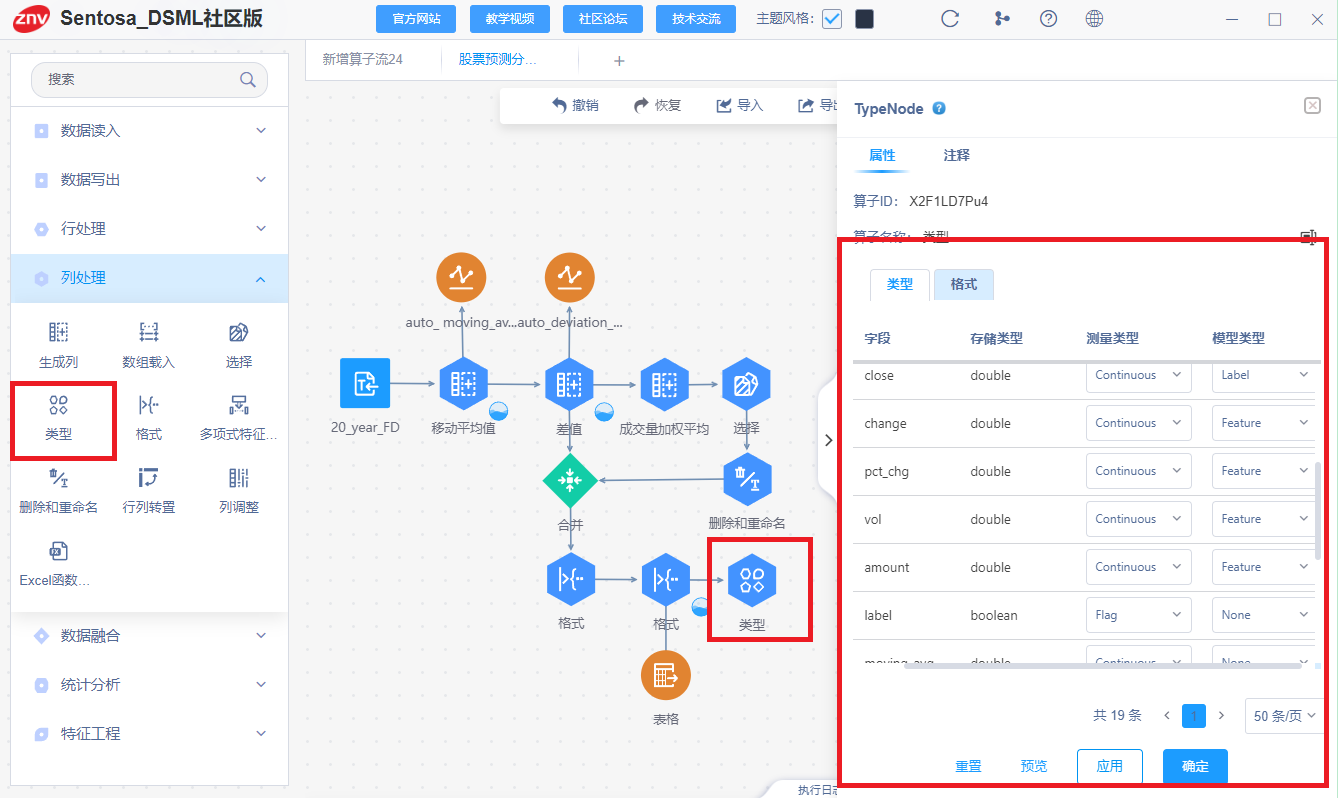Screen dimensions: 1338x798
Task: Click the 确定 confirm button
Action: coord(1195,766)
